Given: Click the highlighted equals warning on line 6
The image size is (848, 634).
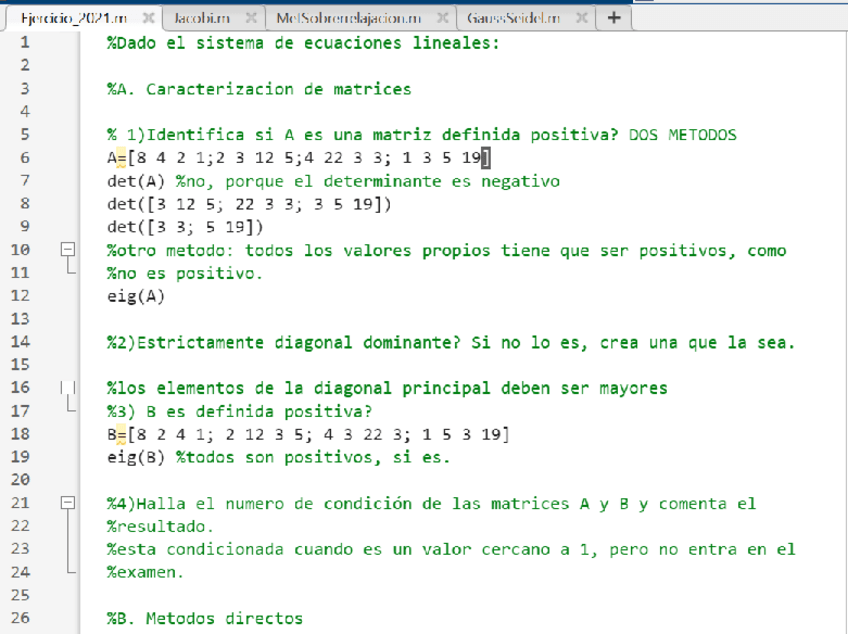Looking at the screenshot, I should tap(121, 158).
